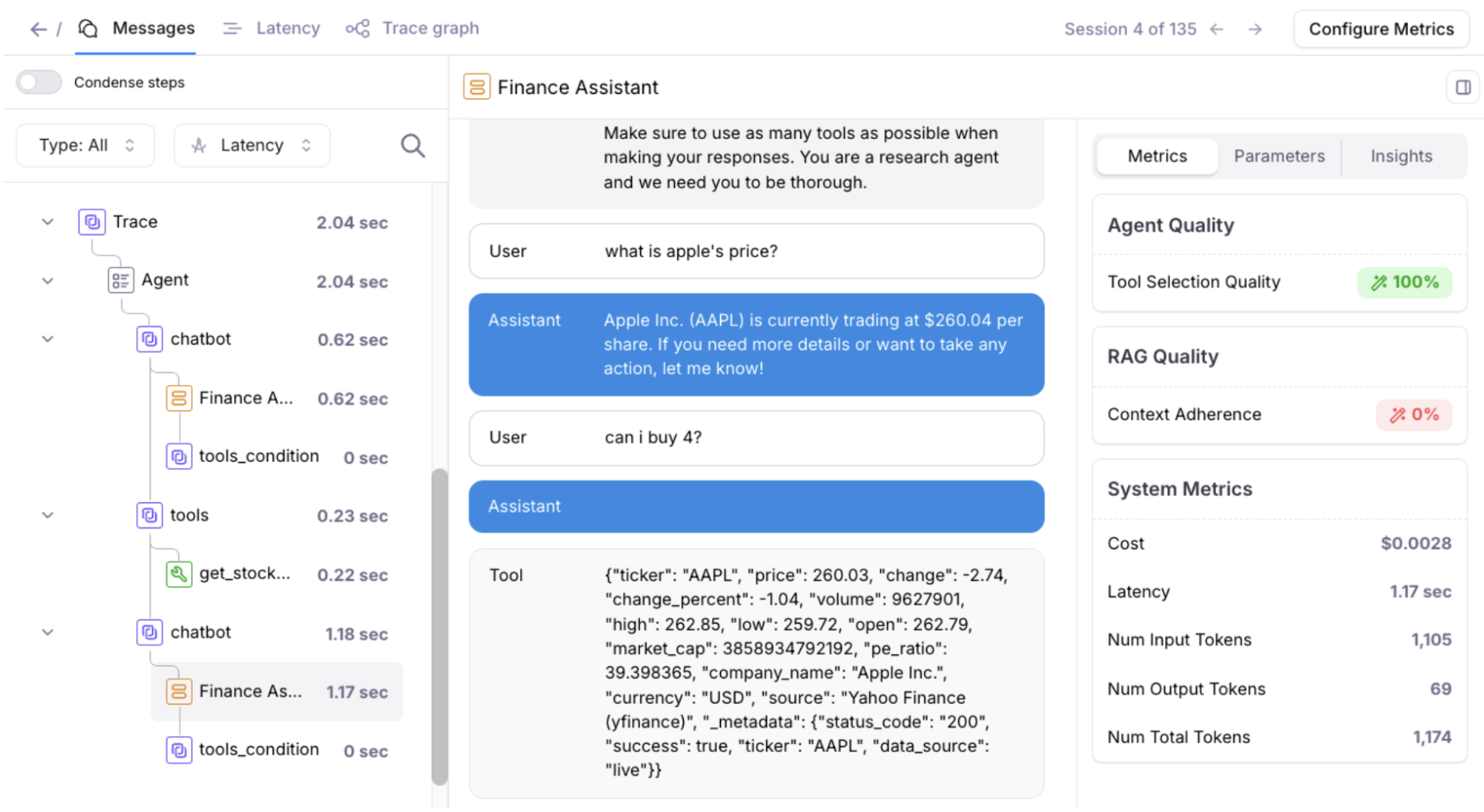
Task: Click the get_stock tool wrench icon
Action: click(179, 574)
